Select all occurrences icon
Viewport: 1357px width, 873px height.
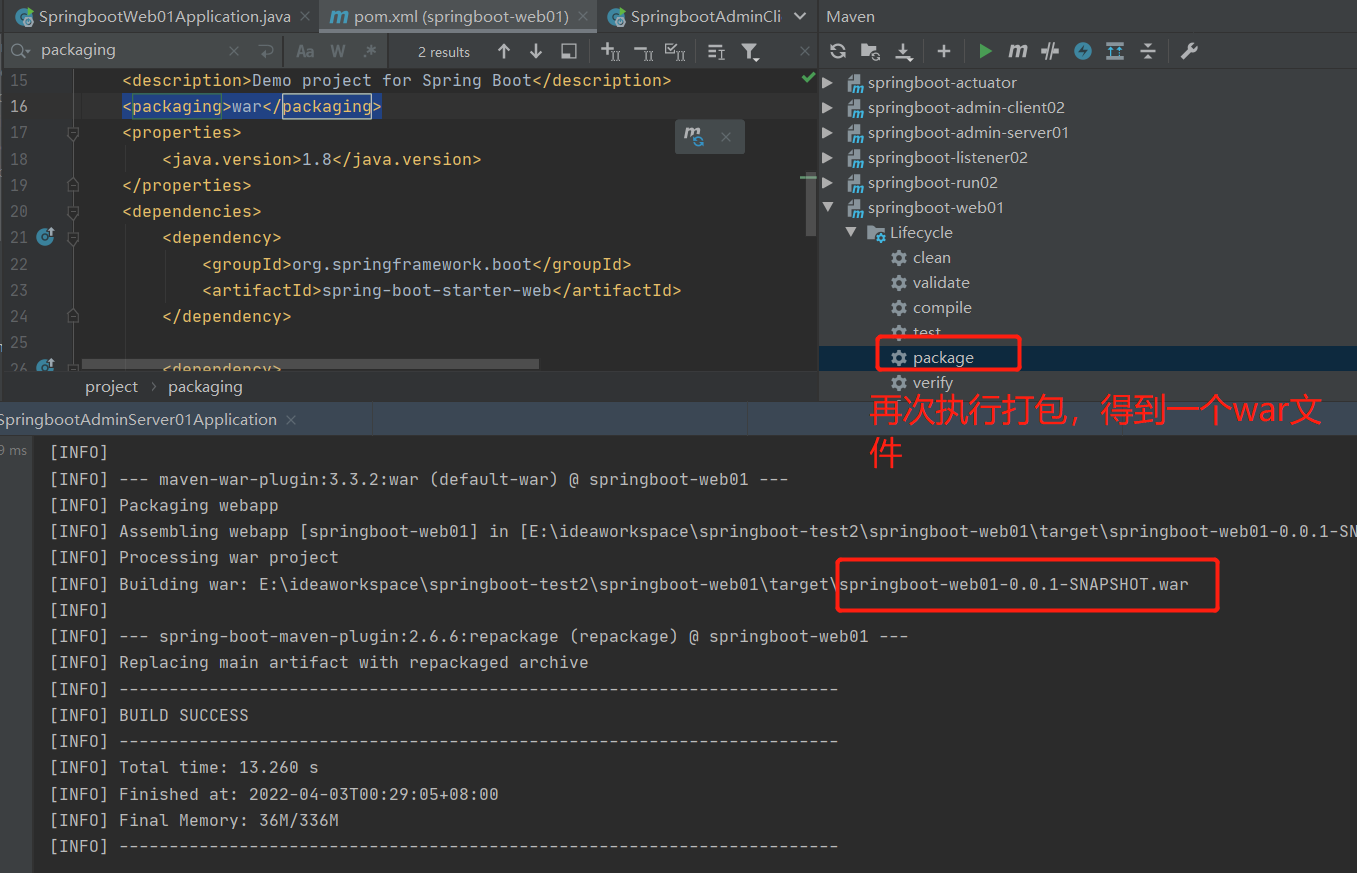coord(675,51)
